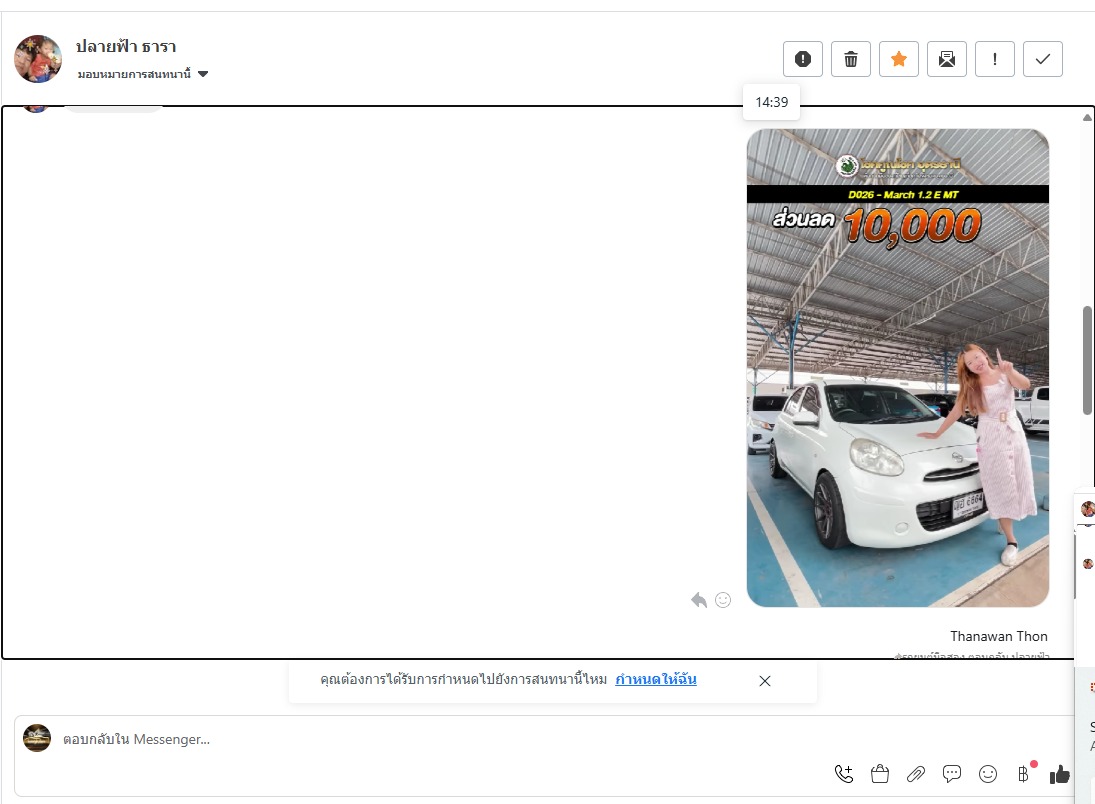Send a thumbs-up like
1095x804 pixels.
pos(1060,774)
